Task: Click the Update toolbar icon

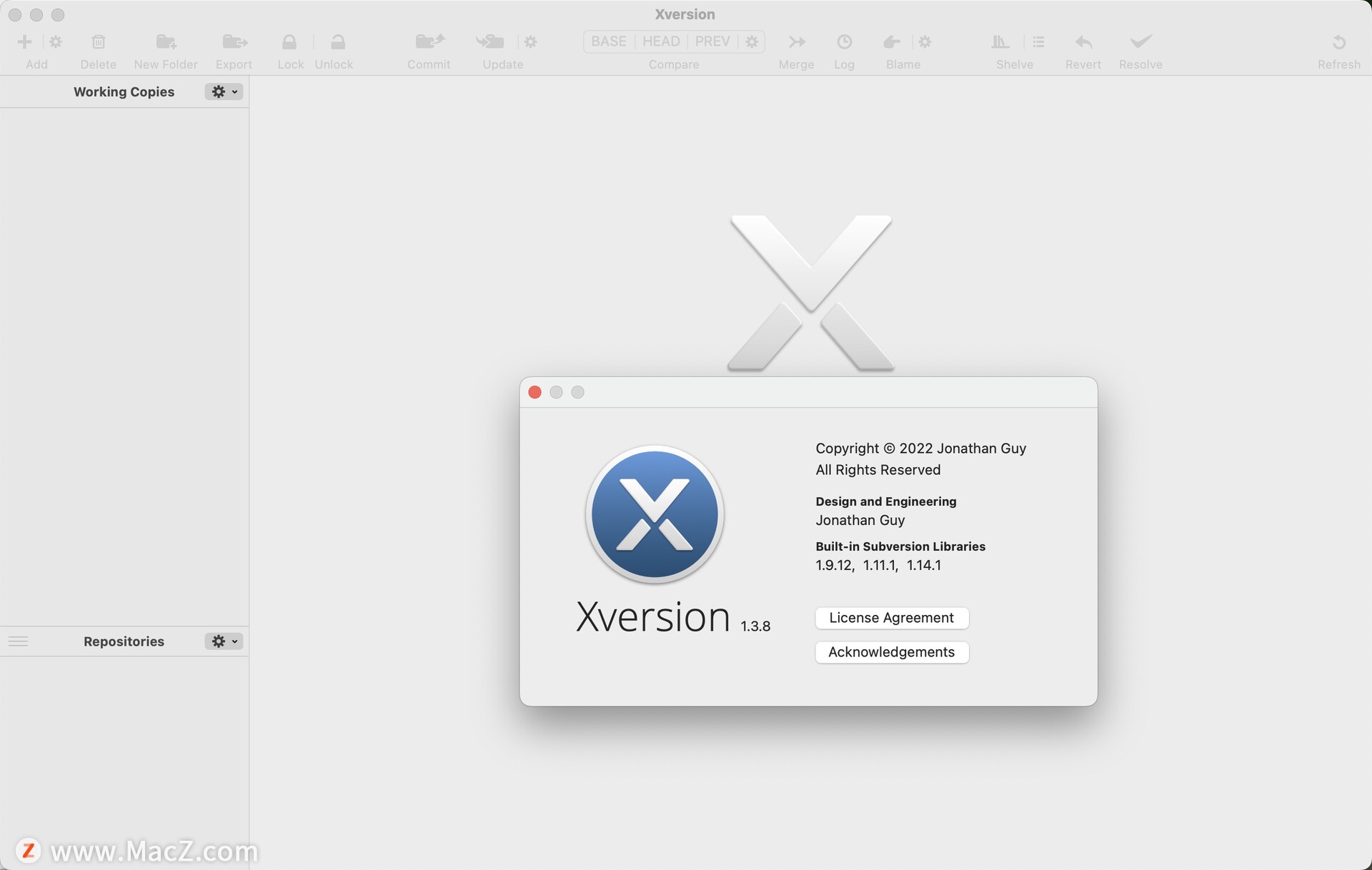Action: coord(490,42)
